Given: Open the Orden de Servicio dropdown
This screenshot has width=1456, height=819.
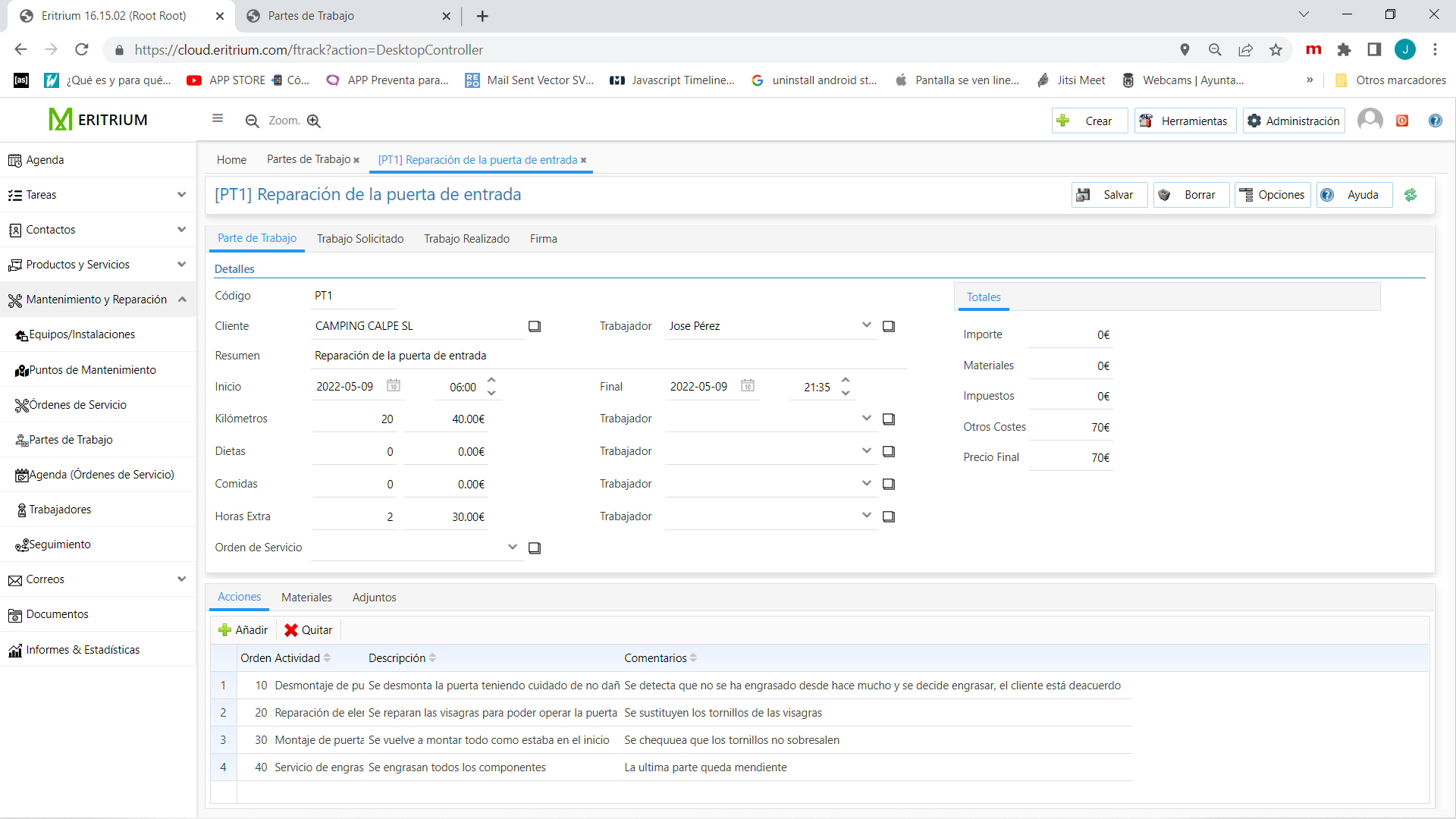Looking at the screenshot, I should tap(512, 547).
